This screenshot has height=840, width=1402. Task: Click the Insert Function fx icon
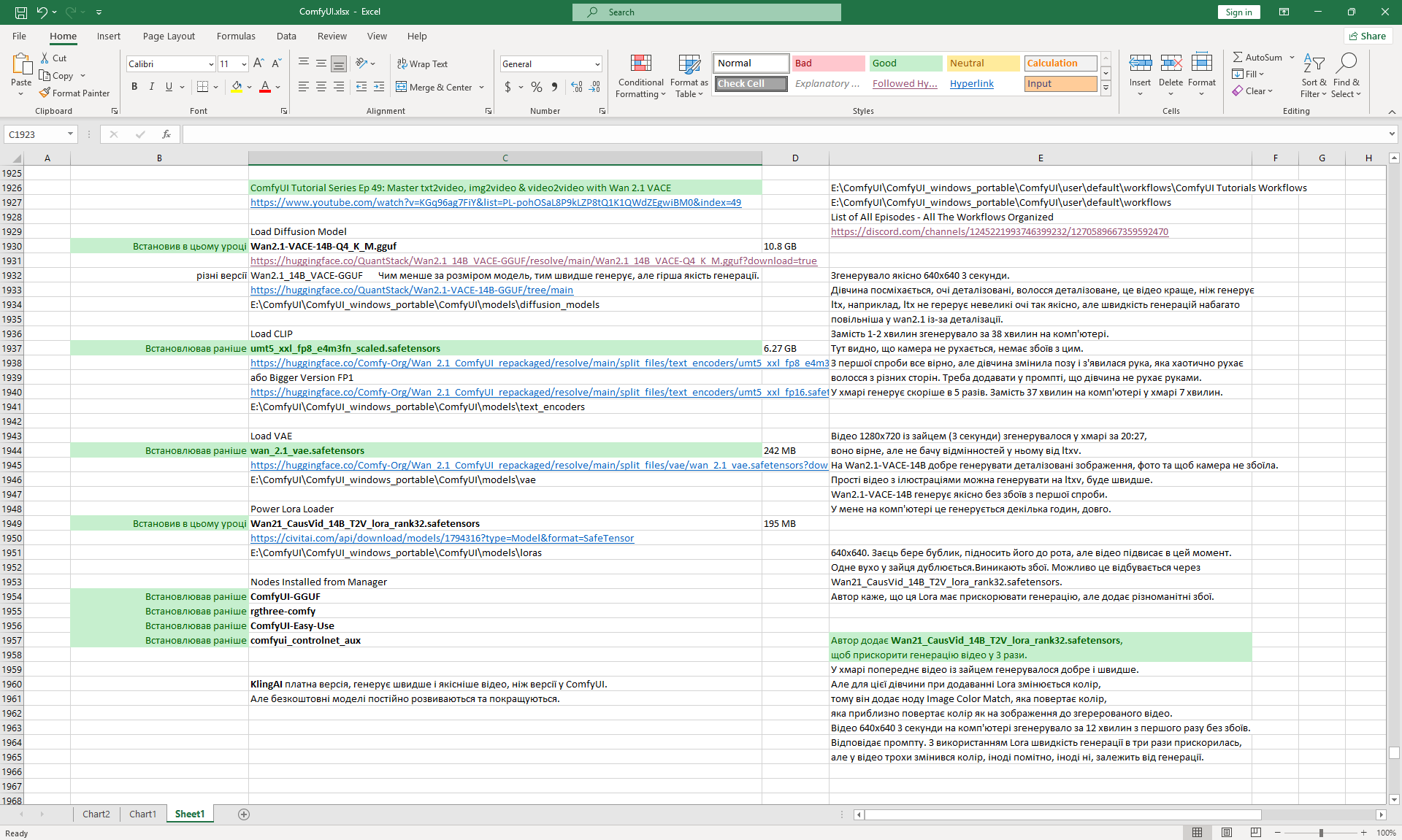[x=166, y=134]
